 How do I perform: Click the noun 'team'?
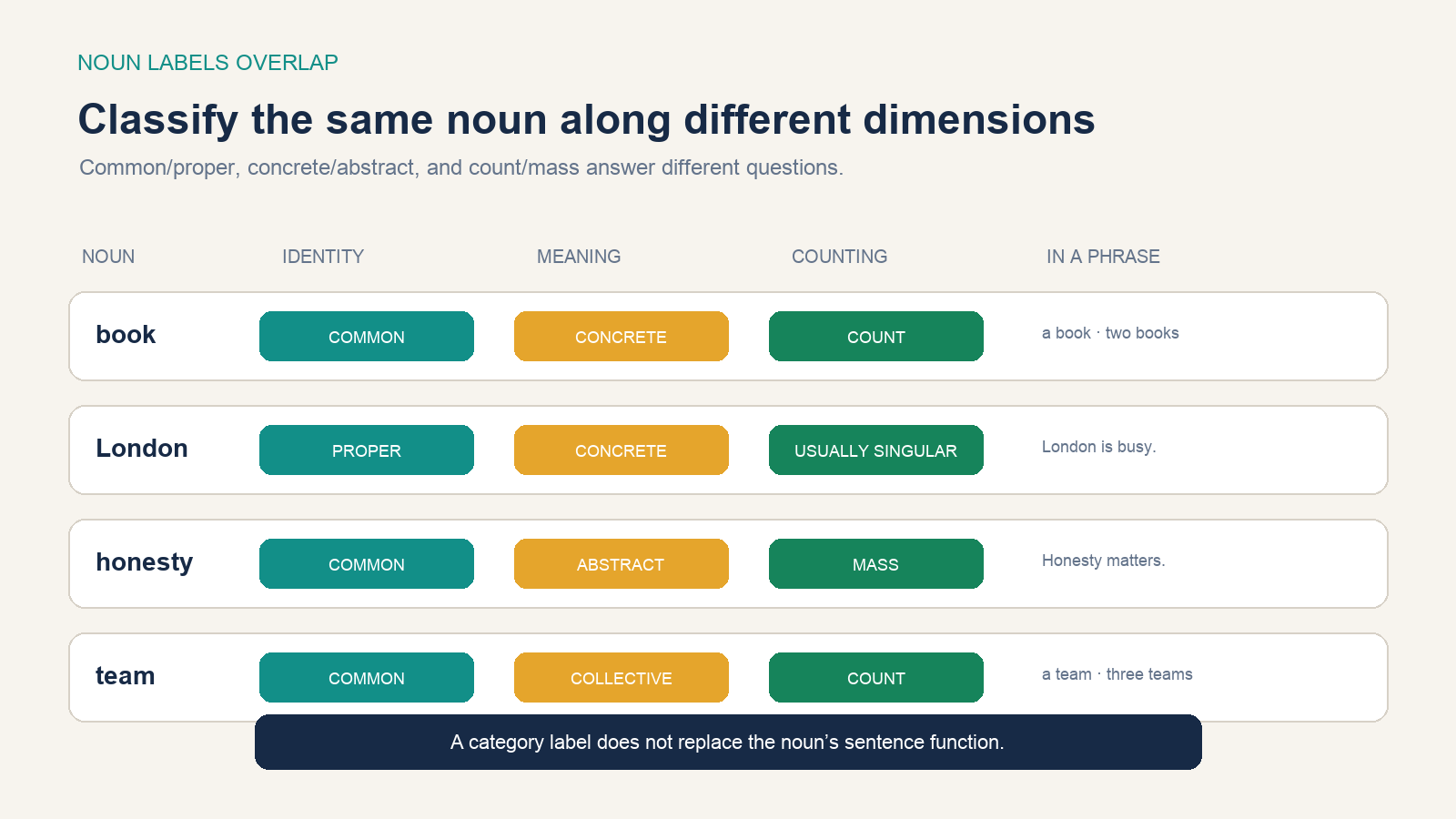tap(126, 676)
